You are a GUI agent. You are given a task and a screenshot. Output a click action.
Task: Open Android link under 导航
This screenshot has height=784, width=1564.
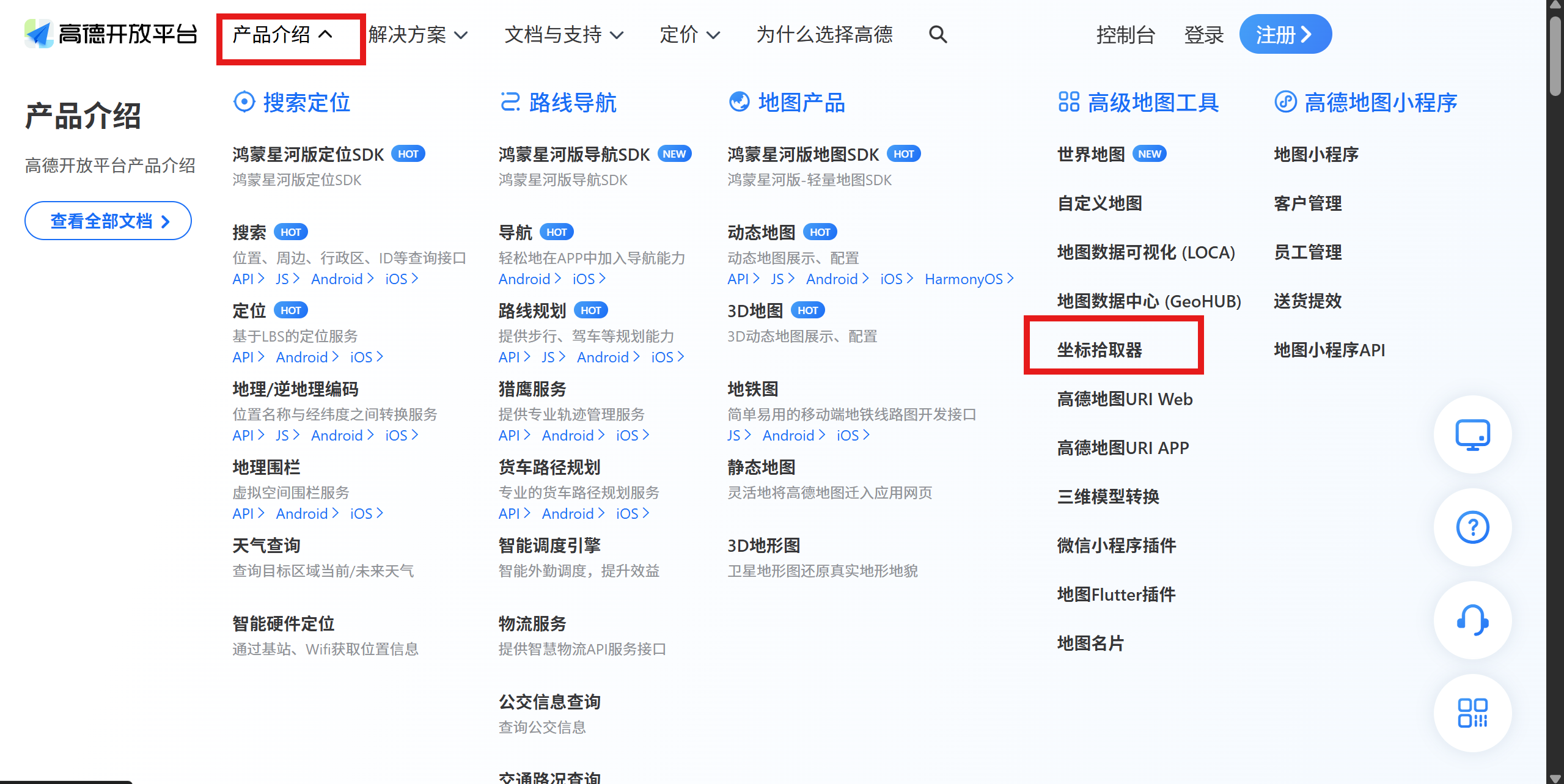(x=529, y=279)
